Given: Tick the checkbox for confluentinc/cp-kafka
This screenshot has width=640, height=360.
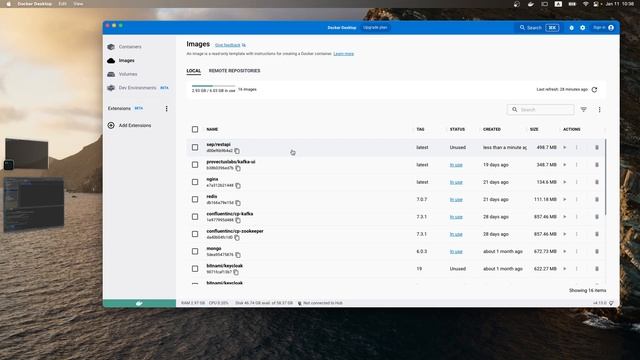Looking at the screenshot, I should 195,217.
